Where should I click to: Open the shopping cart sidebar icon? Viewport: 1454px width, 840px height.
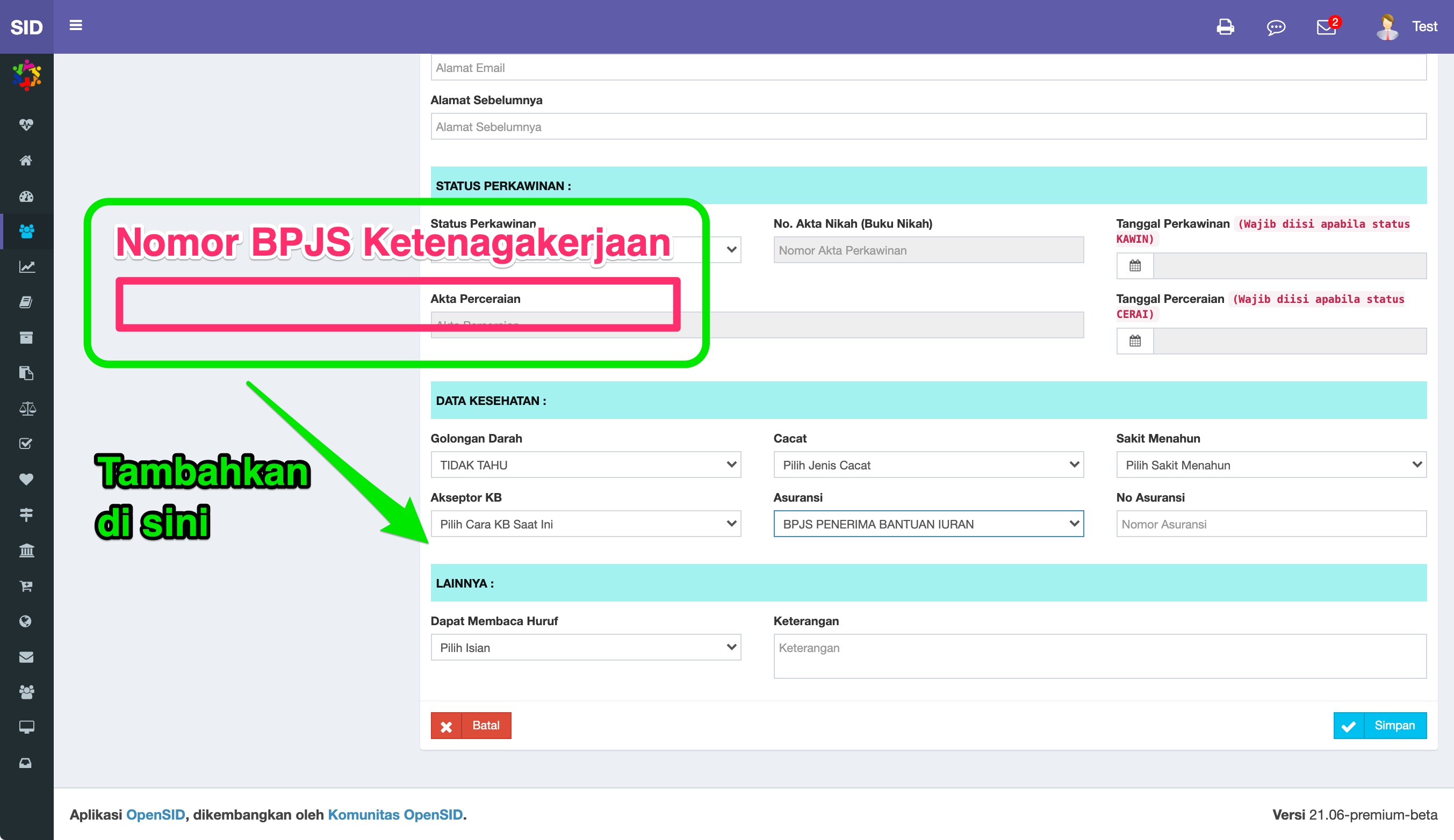(x=25, y=585)
